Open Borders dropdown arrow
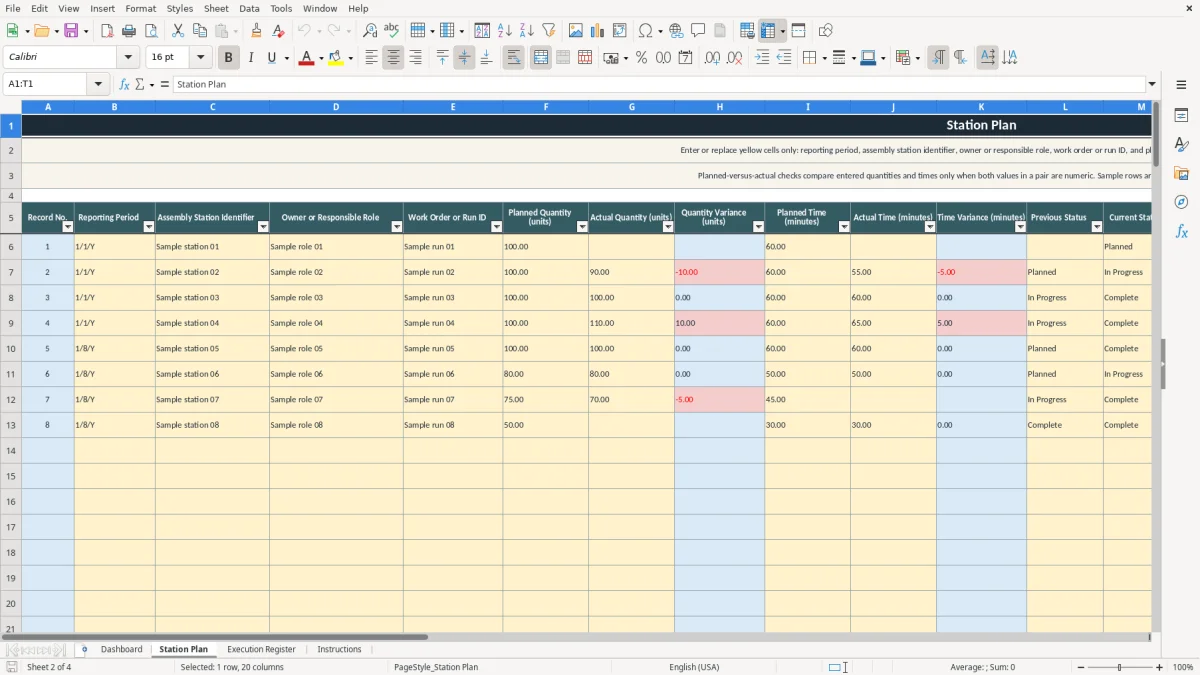 tap(823, 58)
